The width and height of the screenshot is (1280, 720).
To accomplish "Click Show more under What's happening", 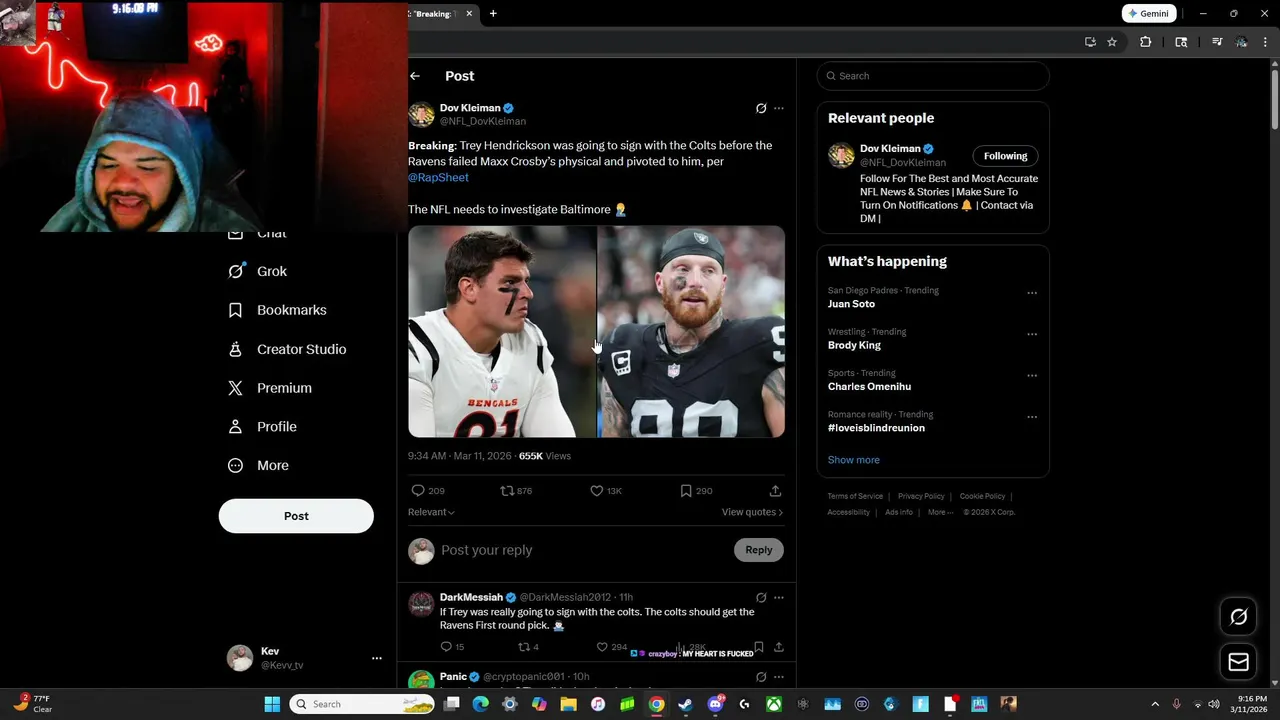I will point(854,460).
